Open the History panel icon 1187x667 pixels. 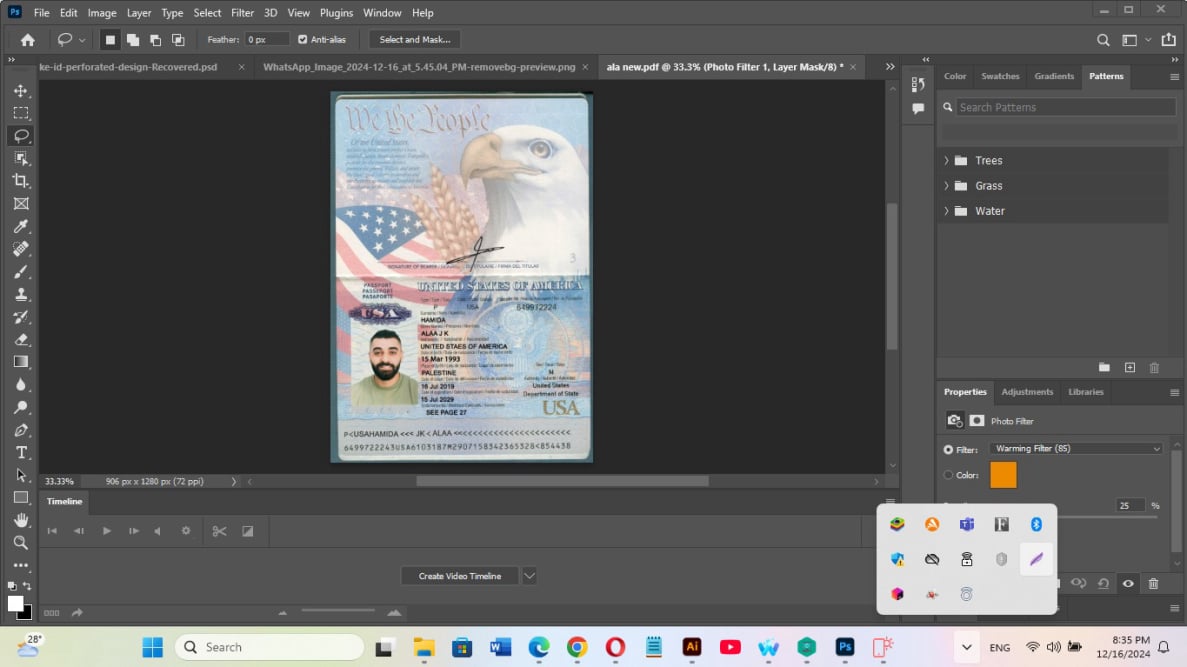coord(918,84)
